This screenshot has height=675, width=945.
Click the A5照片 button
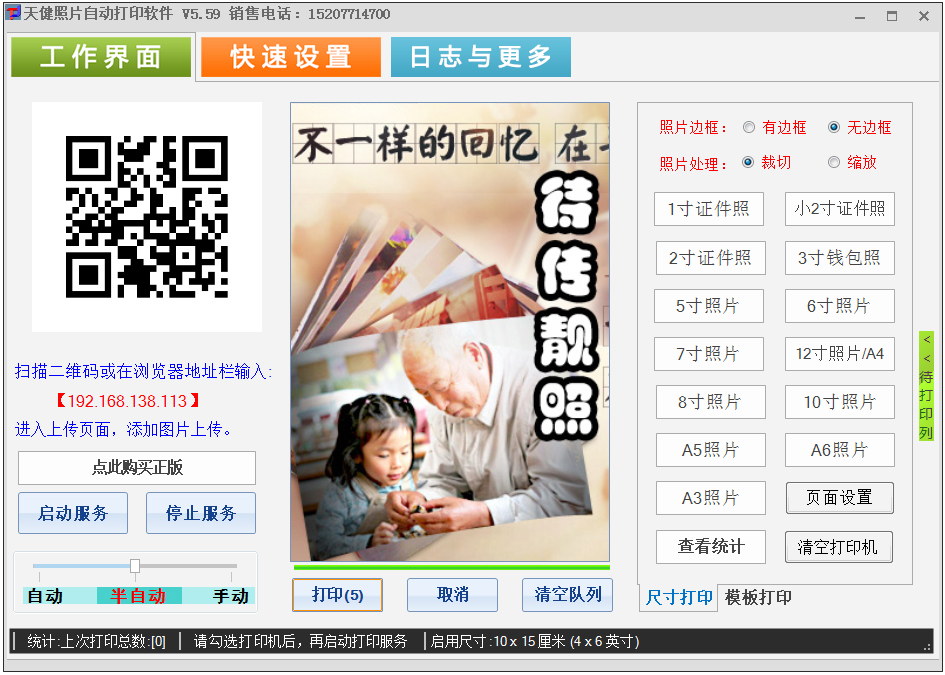[711, 450]
